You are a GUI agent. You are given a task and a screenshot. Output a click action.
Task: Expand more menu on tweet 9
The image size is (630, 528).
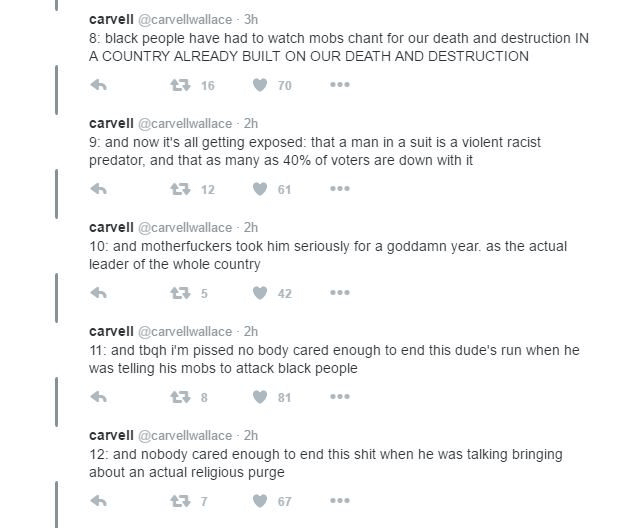click(x=340, y=189)
